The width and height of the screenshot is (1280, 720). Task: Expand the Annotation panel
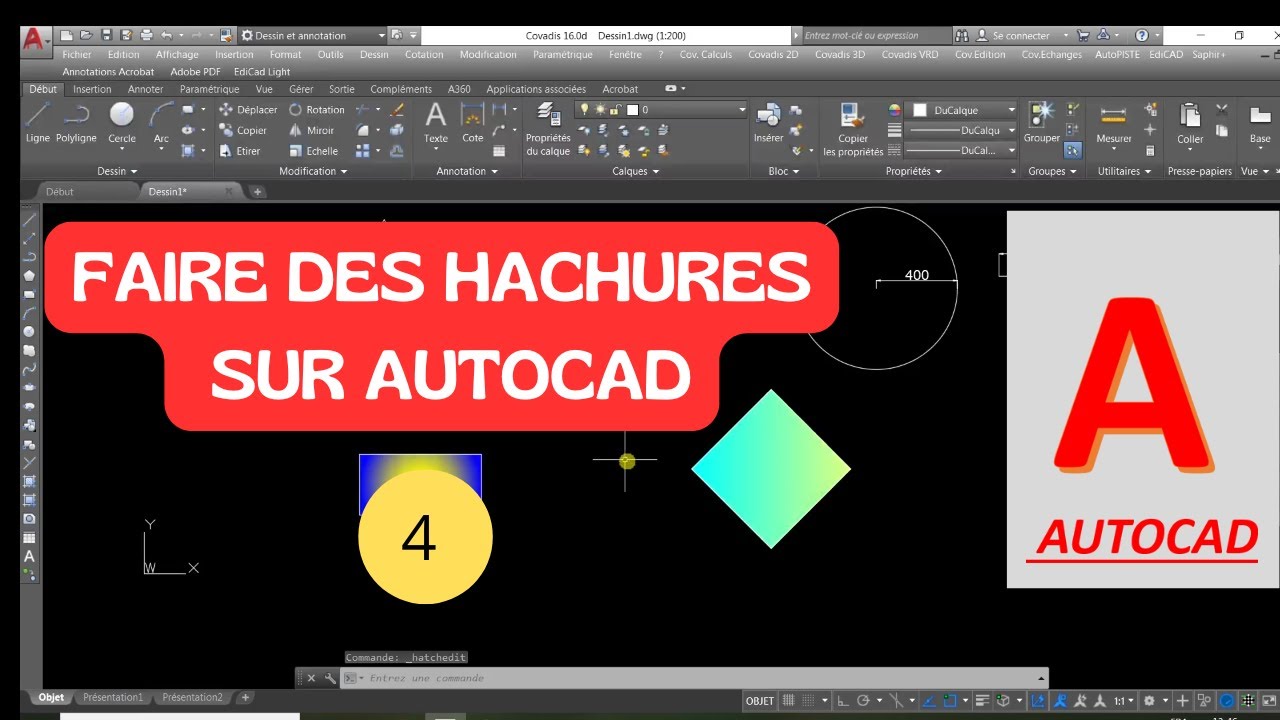466,171
